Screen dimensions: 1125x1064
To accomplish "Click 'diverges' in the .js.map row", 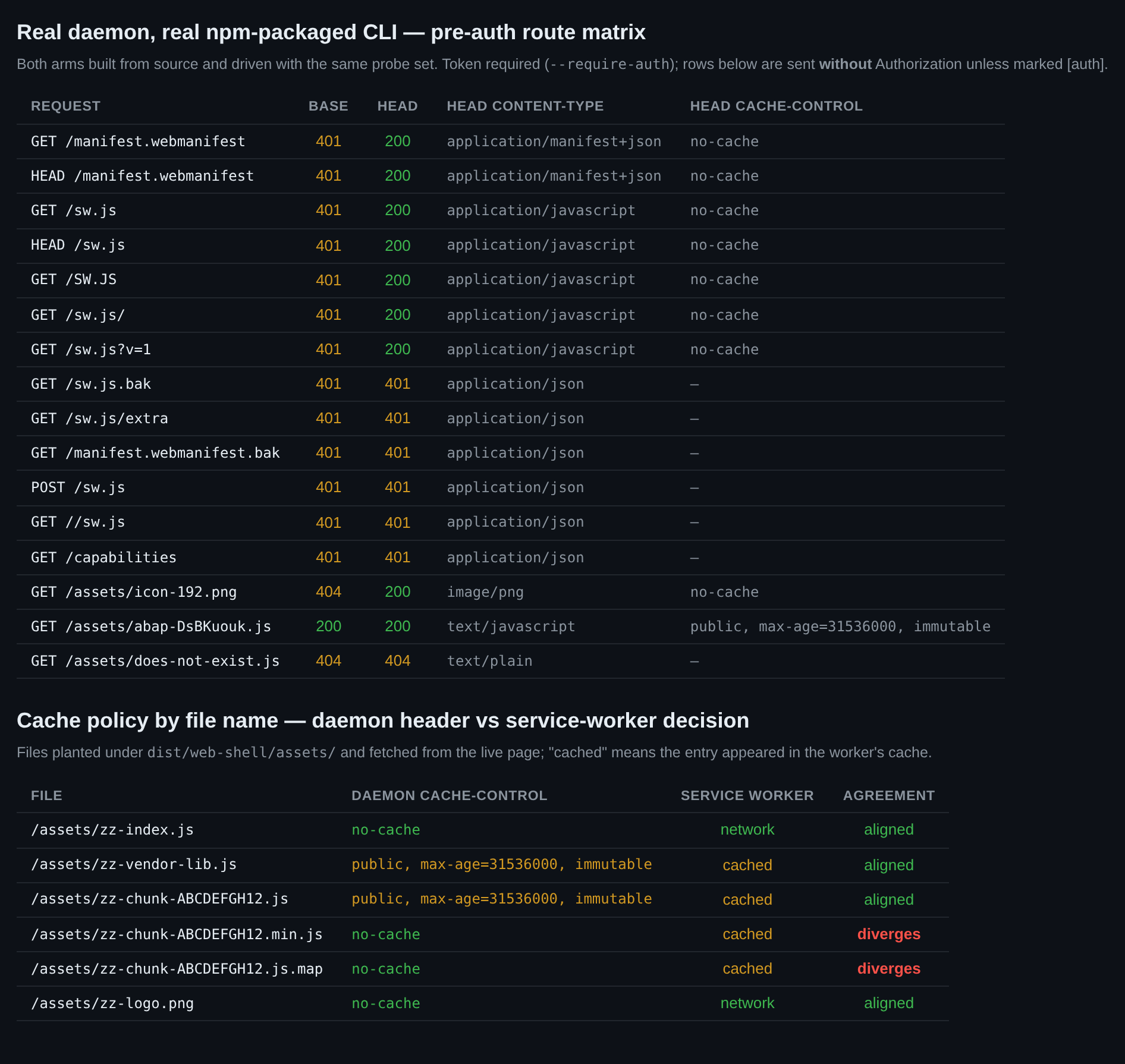I will tap(888, 969).
